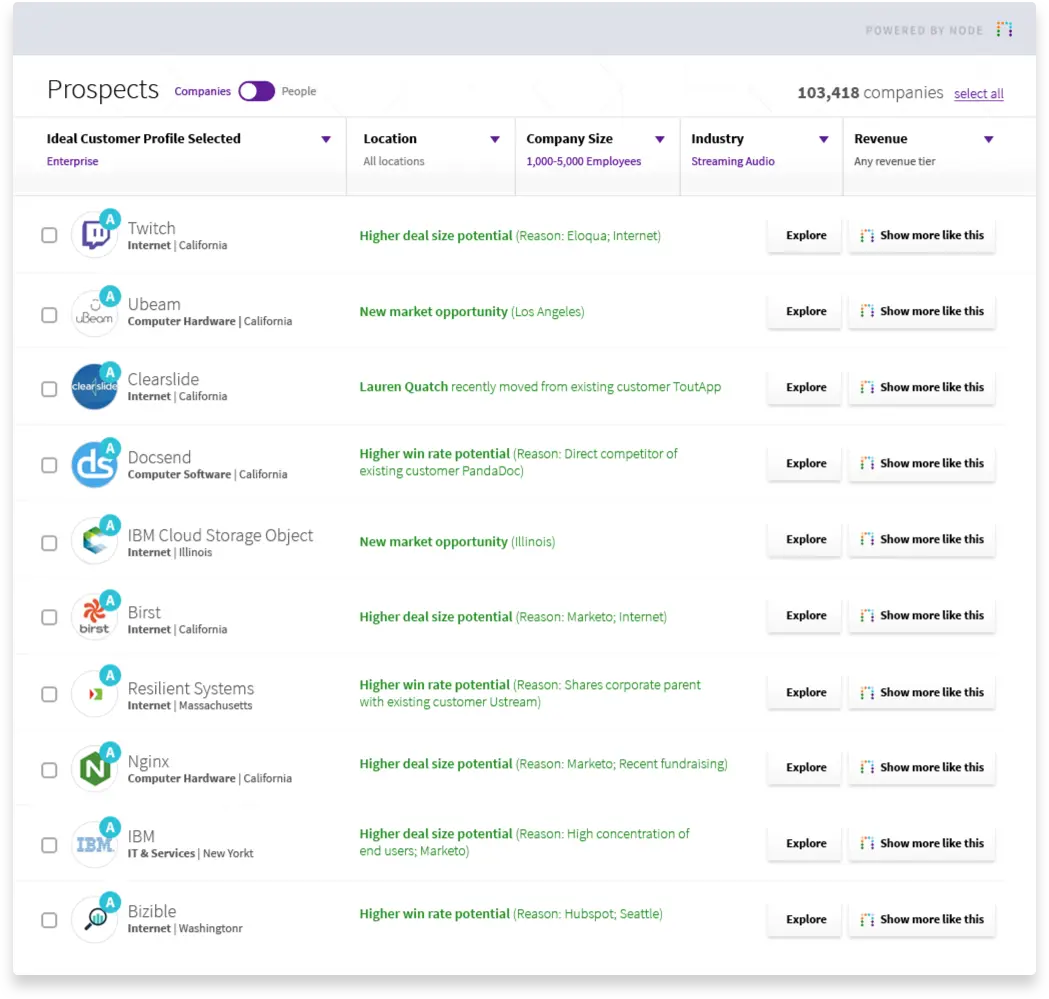This screenshot has height=999, width=1049.
Task: Click the A grade badge on Docsend
Action: (x=110, y=448)
